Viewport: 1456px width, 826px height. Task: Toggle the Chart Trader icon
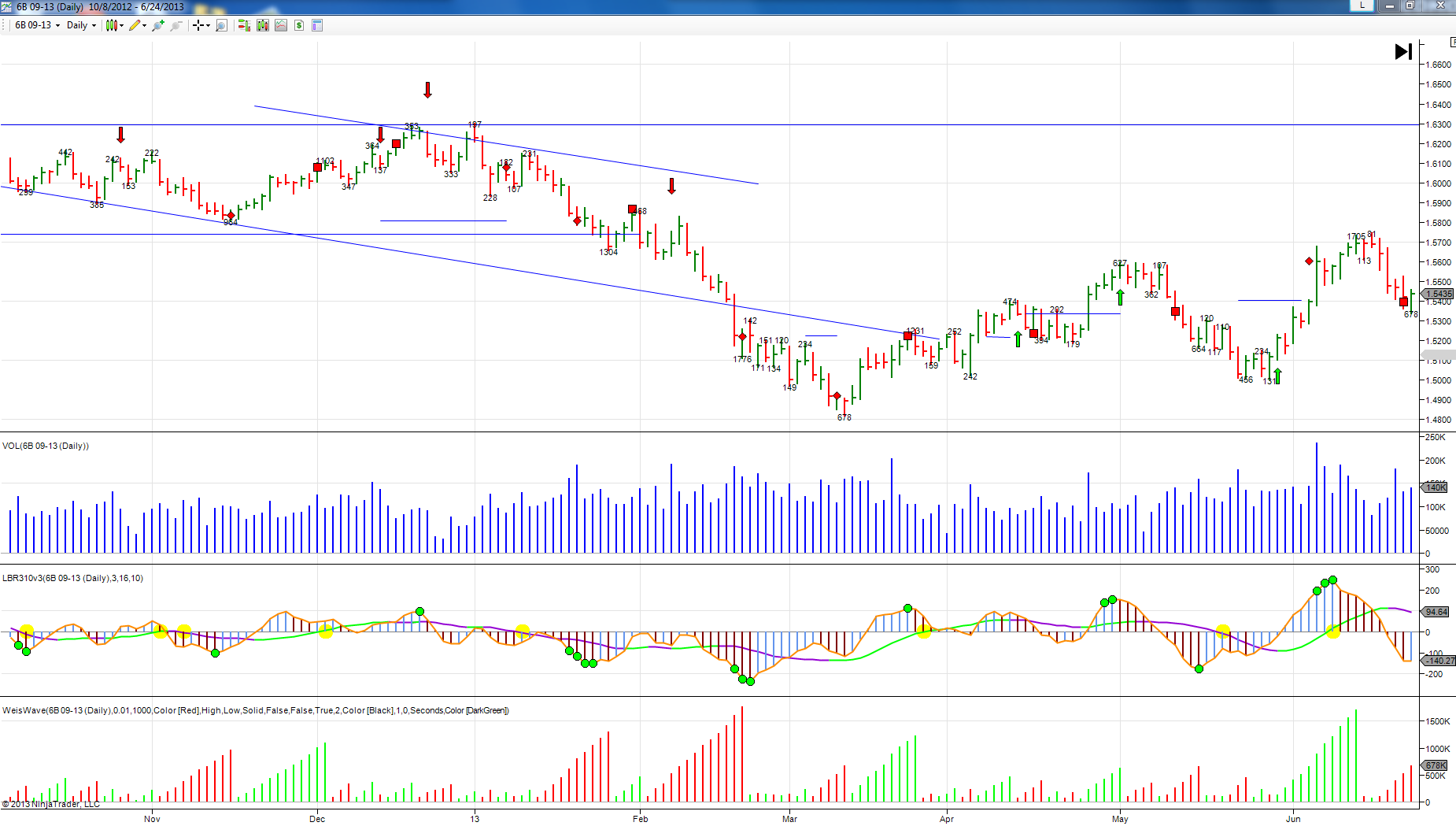244,25
